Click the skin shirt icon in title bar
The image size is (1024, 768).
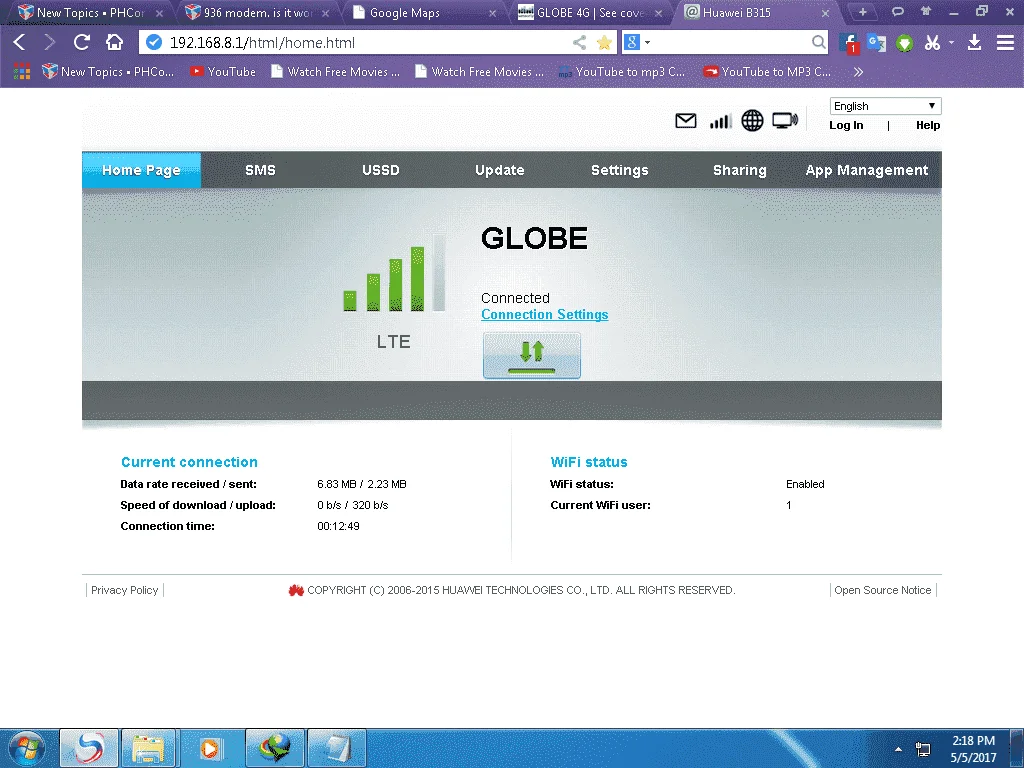925,11
